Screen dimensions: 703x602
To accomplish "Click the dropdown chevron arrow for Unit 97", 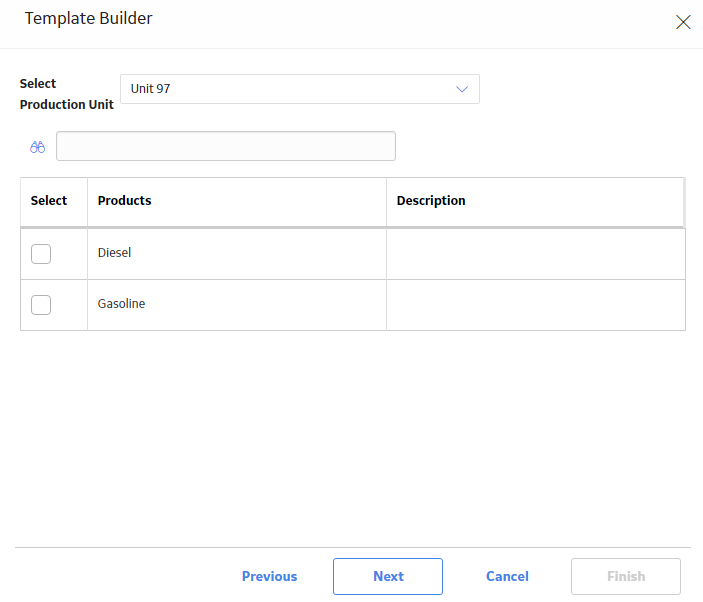I will click(462, 89).
